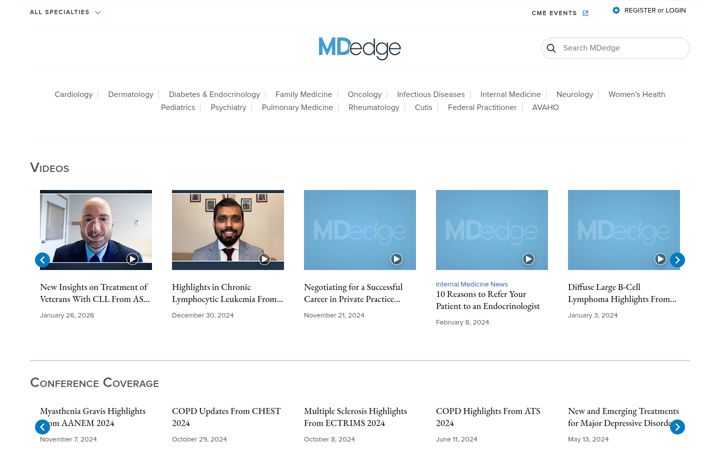Viewport: 720px width, 450px height.
Task: Show next conference coverage items
Action: tap(677, 427)
